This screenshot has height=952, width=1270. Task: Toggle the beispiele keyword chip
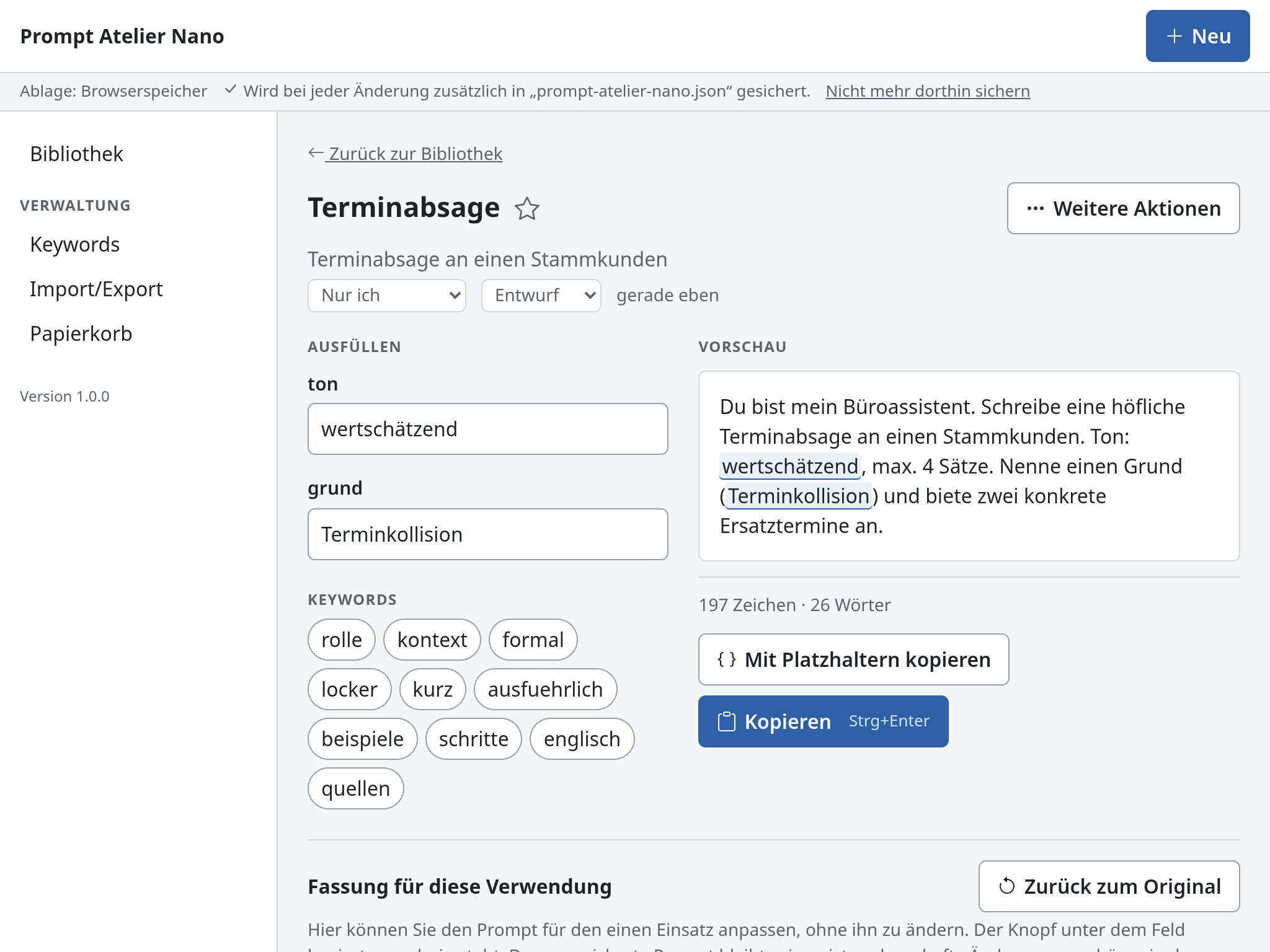click(363, 739)
